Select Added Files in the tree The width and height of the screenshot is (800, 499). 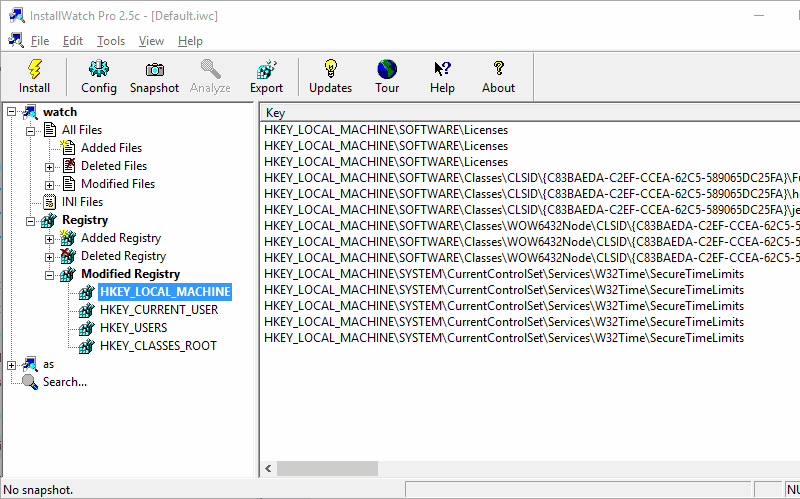pos(112,148)
